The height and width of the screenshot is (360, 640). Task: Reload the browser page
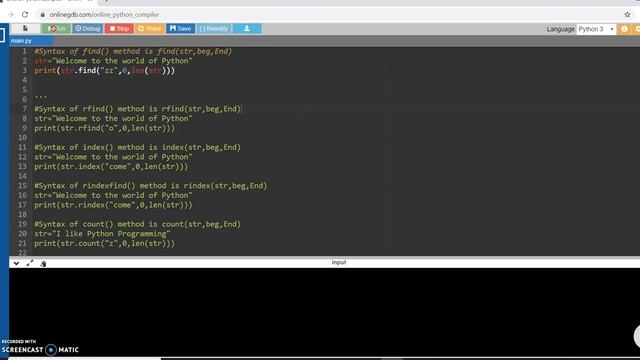click(x=25, y=15)
